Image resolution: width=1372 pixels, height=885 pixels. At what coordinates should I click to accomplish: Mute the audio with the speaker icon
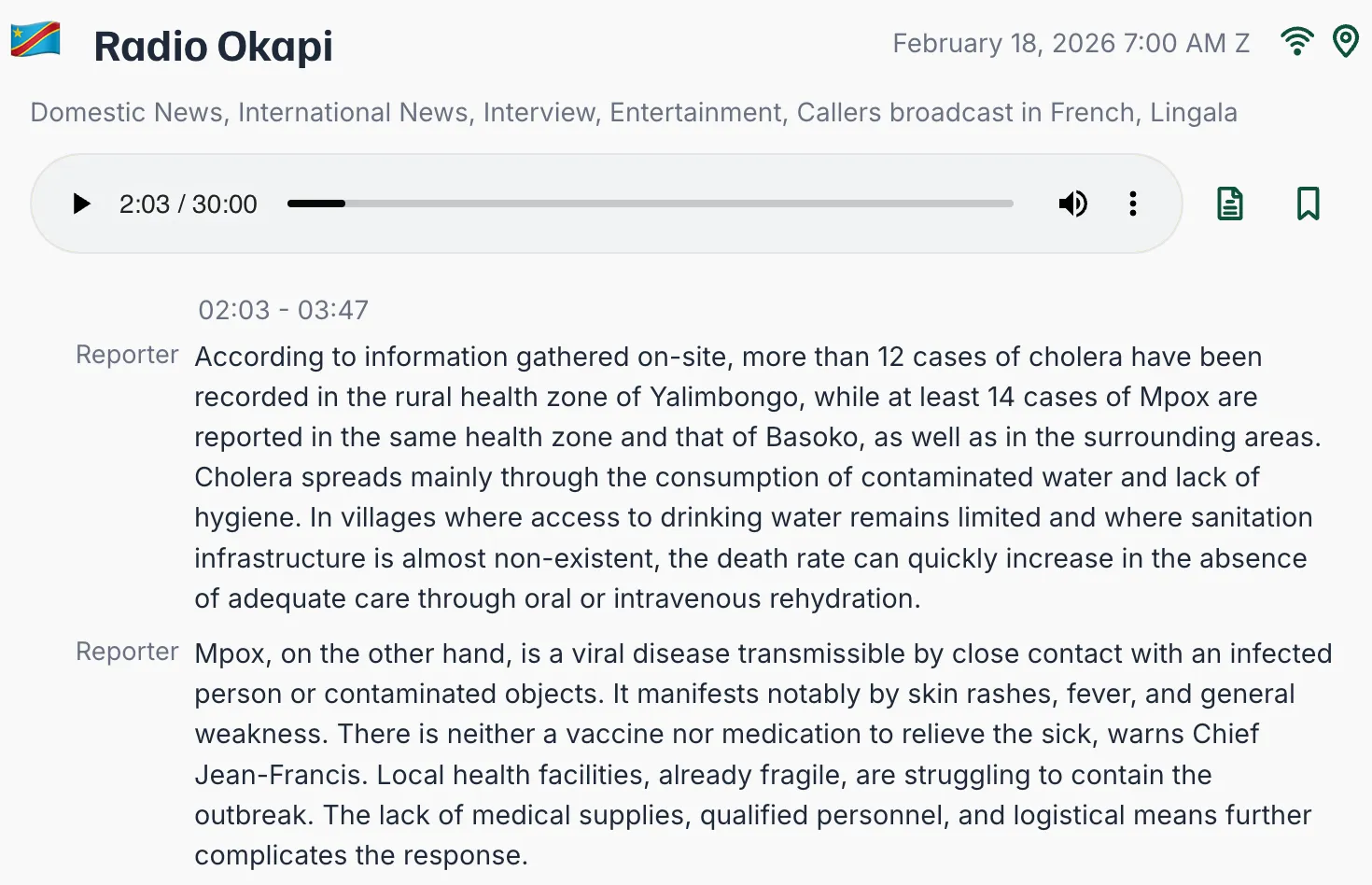[x=1072, y=204]
